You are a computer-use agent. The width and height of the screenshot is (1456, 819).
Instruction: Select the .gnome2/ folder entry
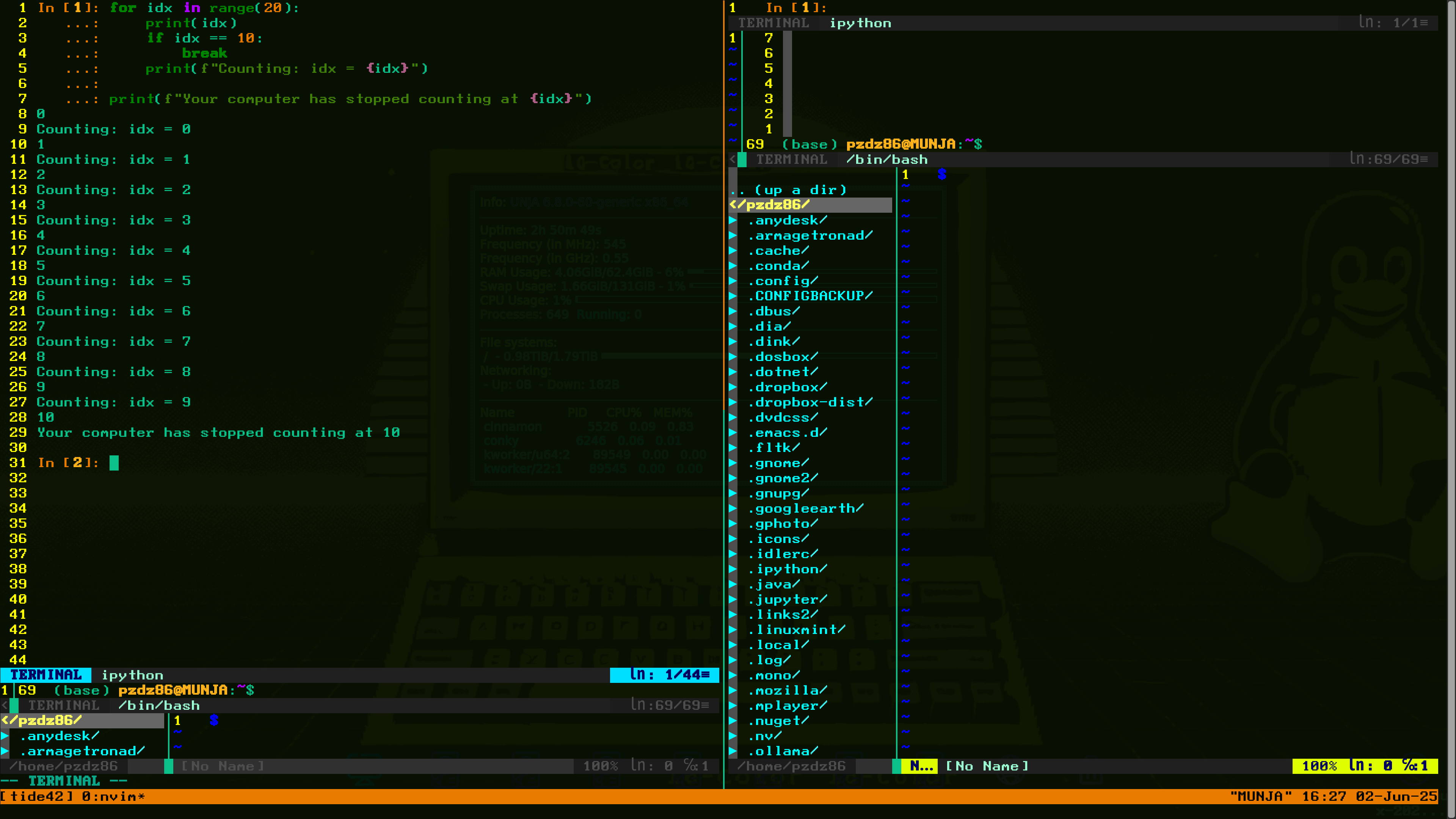783,478
